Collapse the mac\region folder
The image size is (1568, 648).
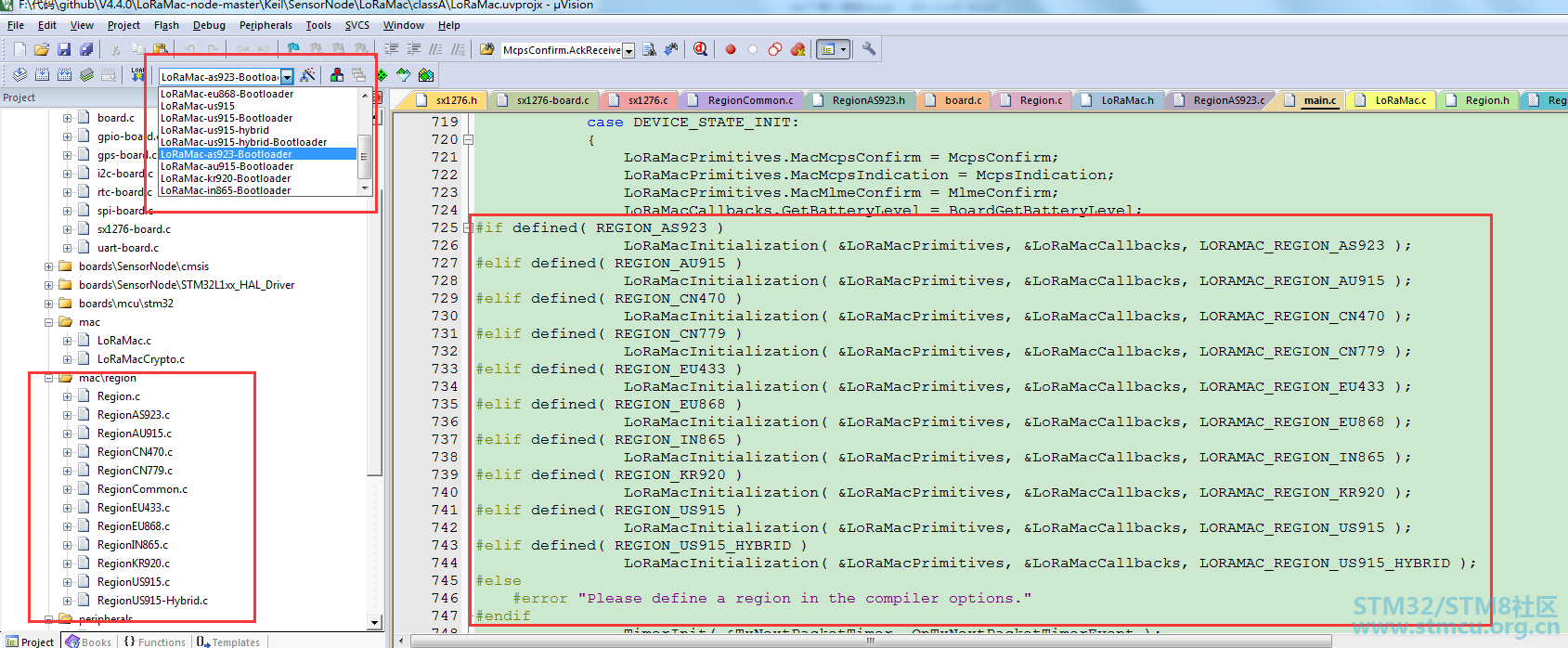point(49,378)
